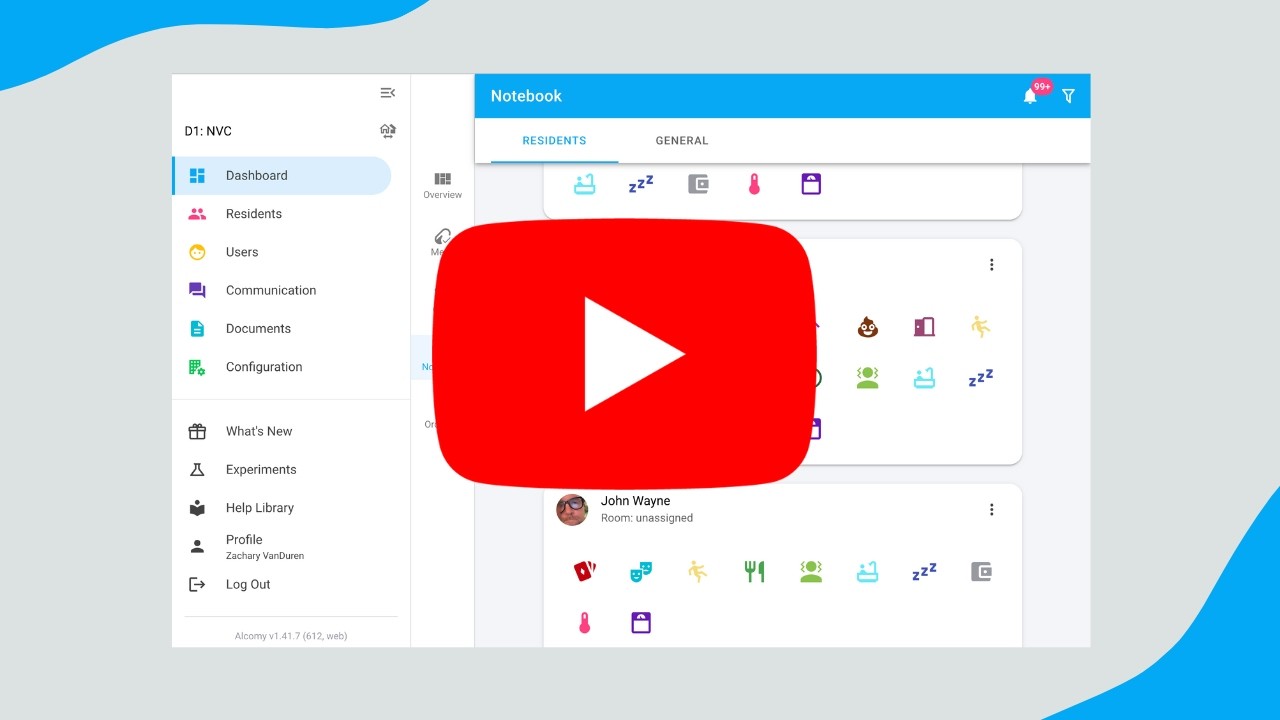Click the yellow fall icon in John Wayne's card
The height and width of the screenshot is (720, 1280).
click(x=698, y=572)
